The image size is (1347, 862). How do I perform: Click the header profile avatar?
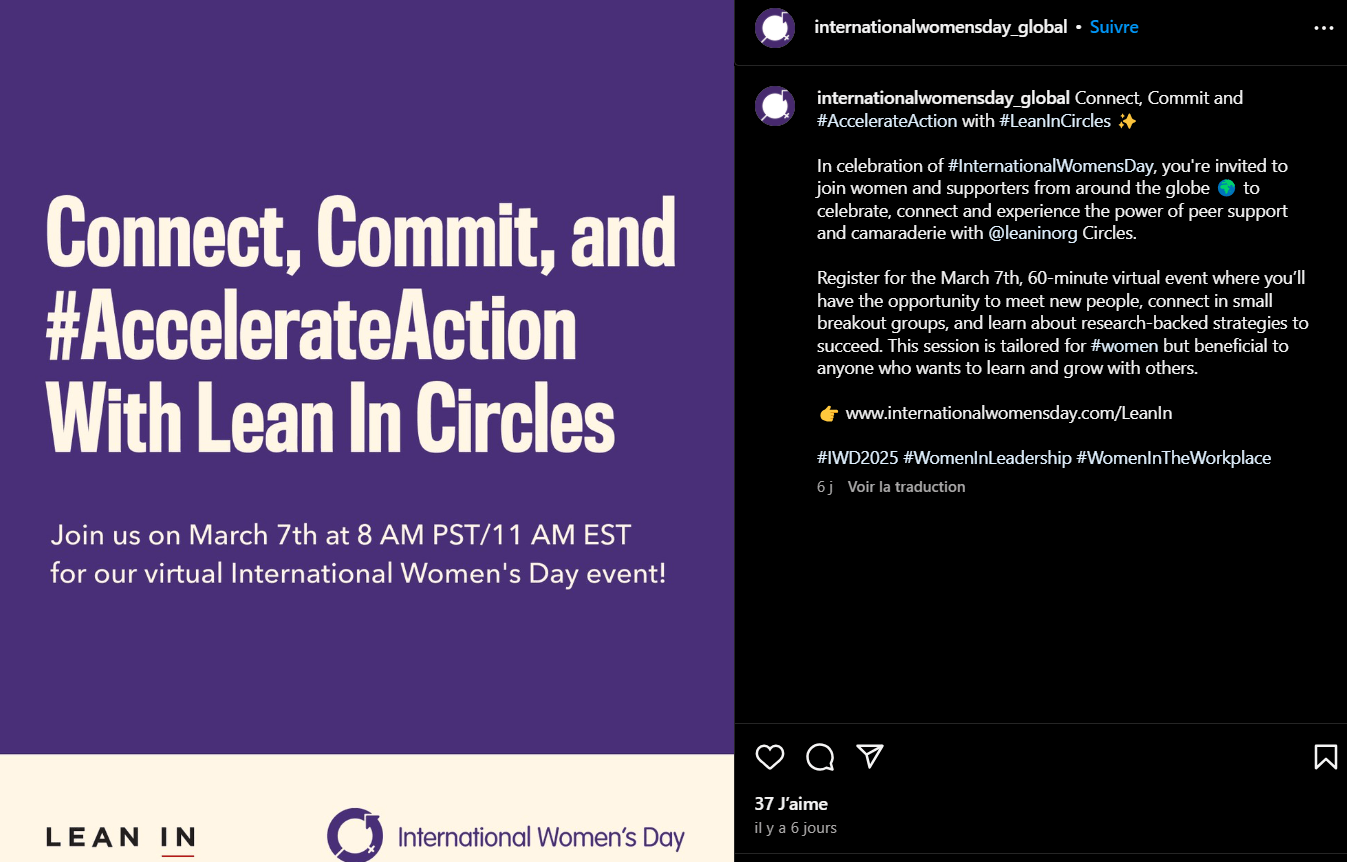(774, 28)
